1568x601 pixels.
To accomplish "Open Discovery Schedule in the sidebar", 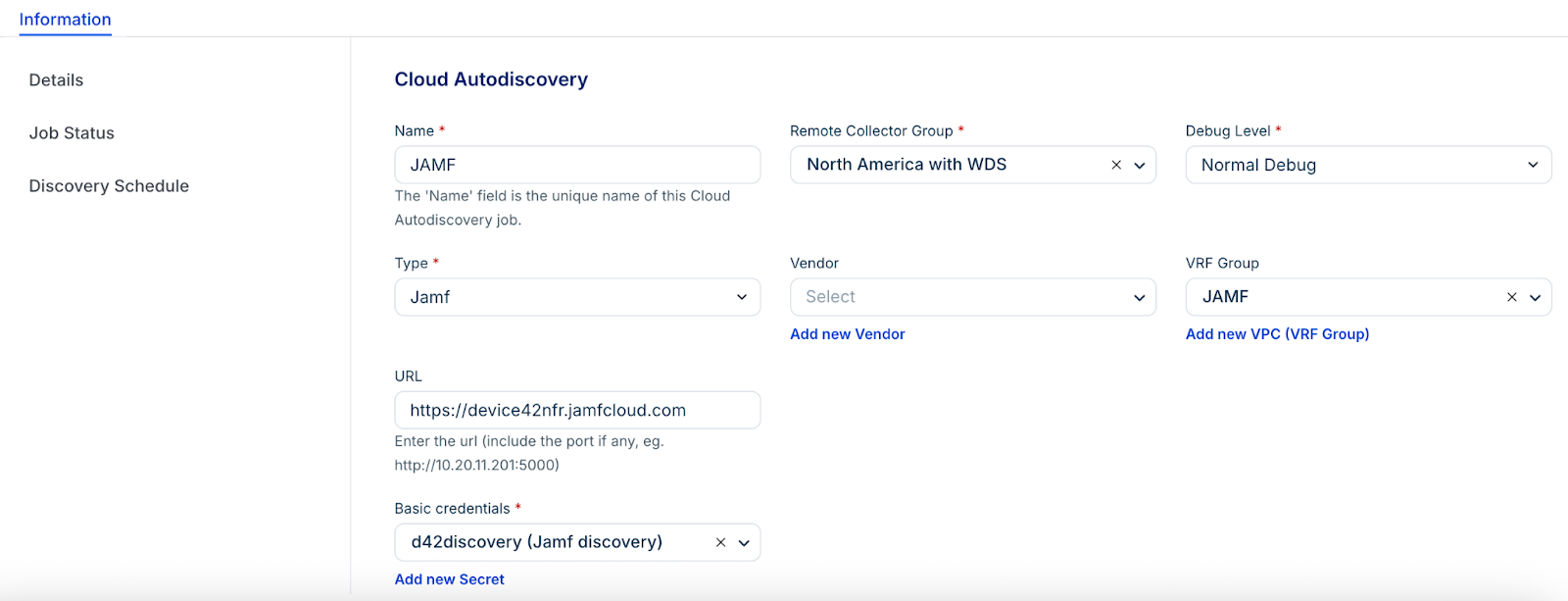I will point(109,186).
